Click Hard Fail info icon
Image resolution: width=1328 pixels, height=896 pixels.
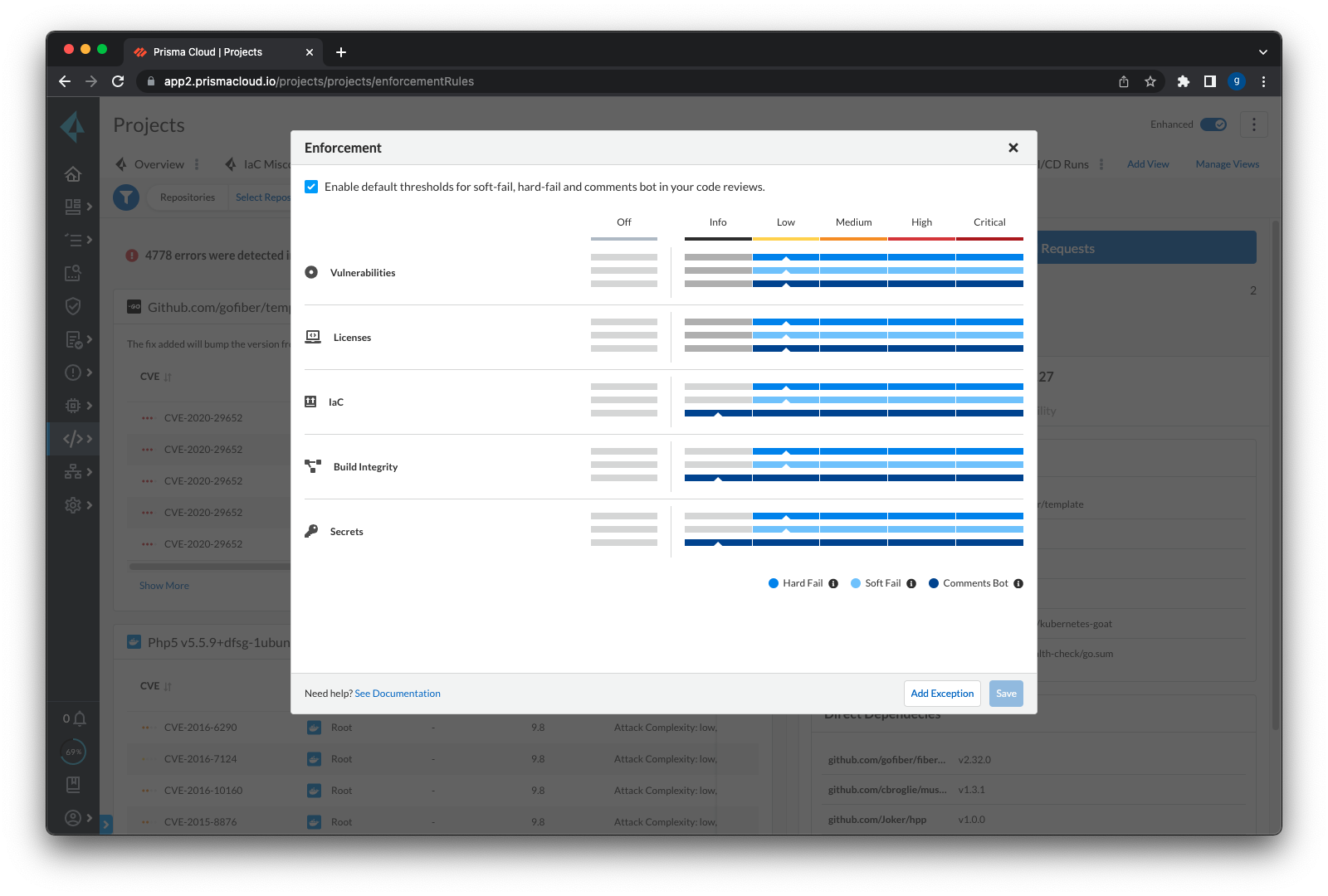coord(833,583)
